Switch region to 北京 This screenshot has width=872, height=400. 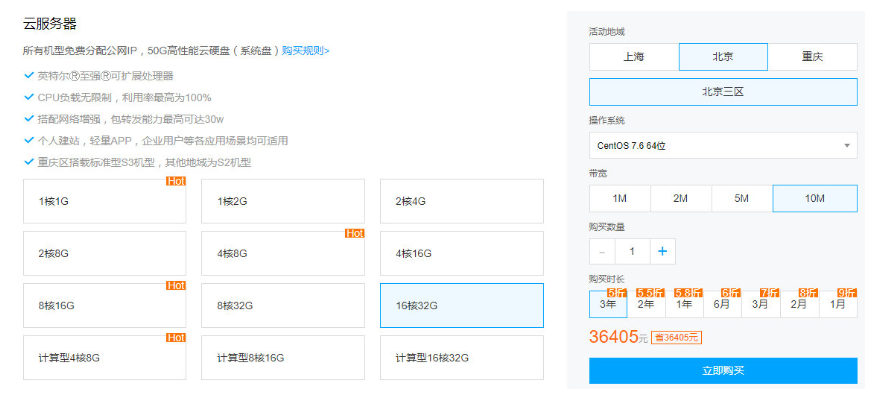click(x=723, y=57)
